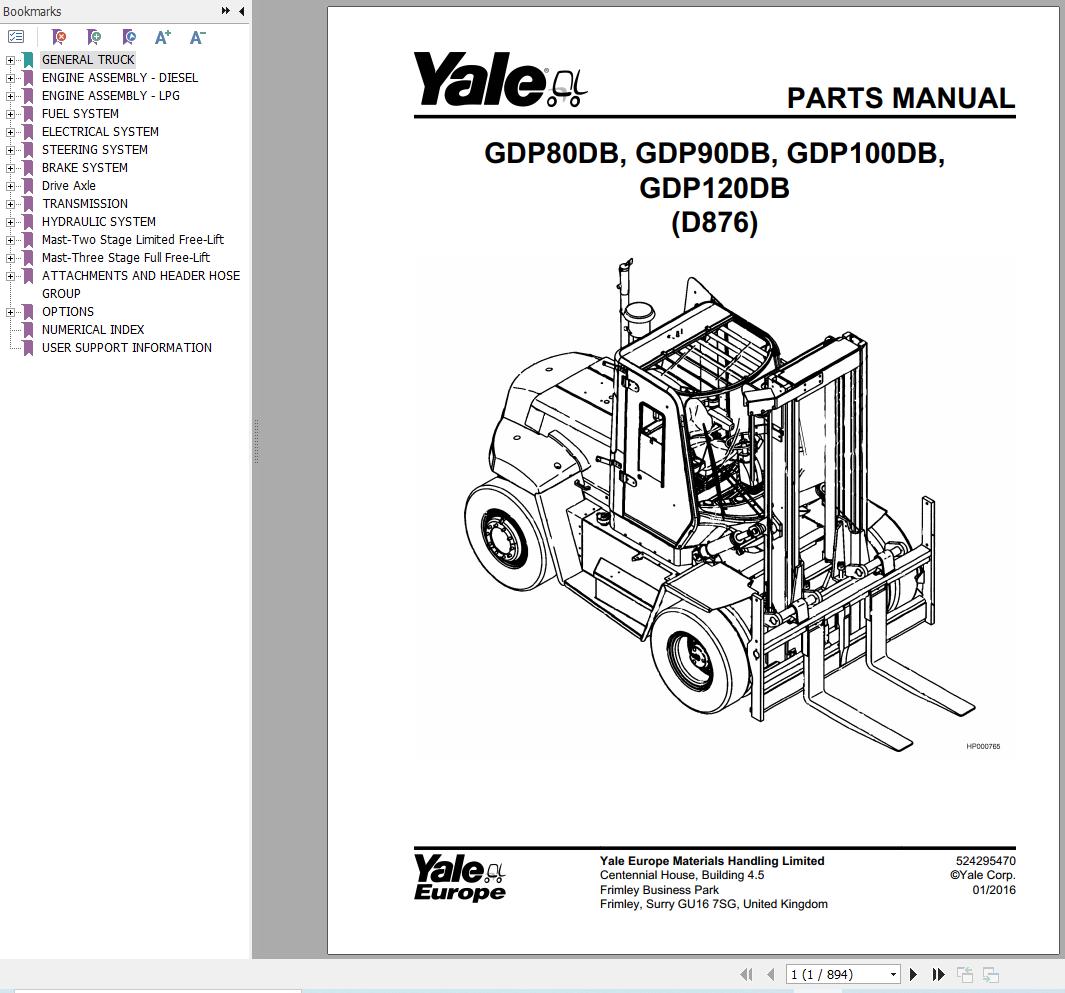This screenshot has width=1065, height=993.
Task: Select the GENERAL TRUCK bookmark
Action: (88, 59)
